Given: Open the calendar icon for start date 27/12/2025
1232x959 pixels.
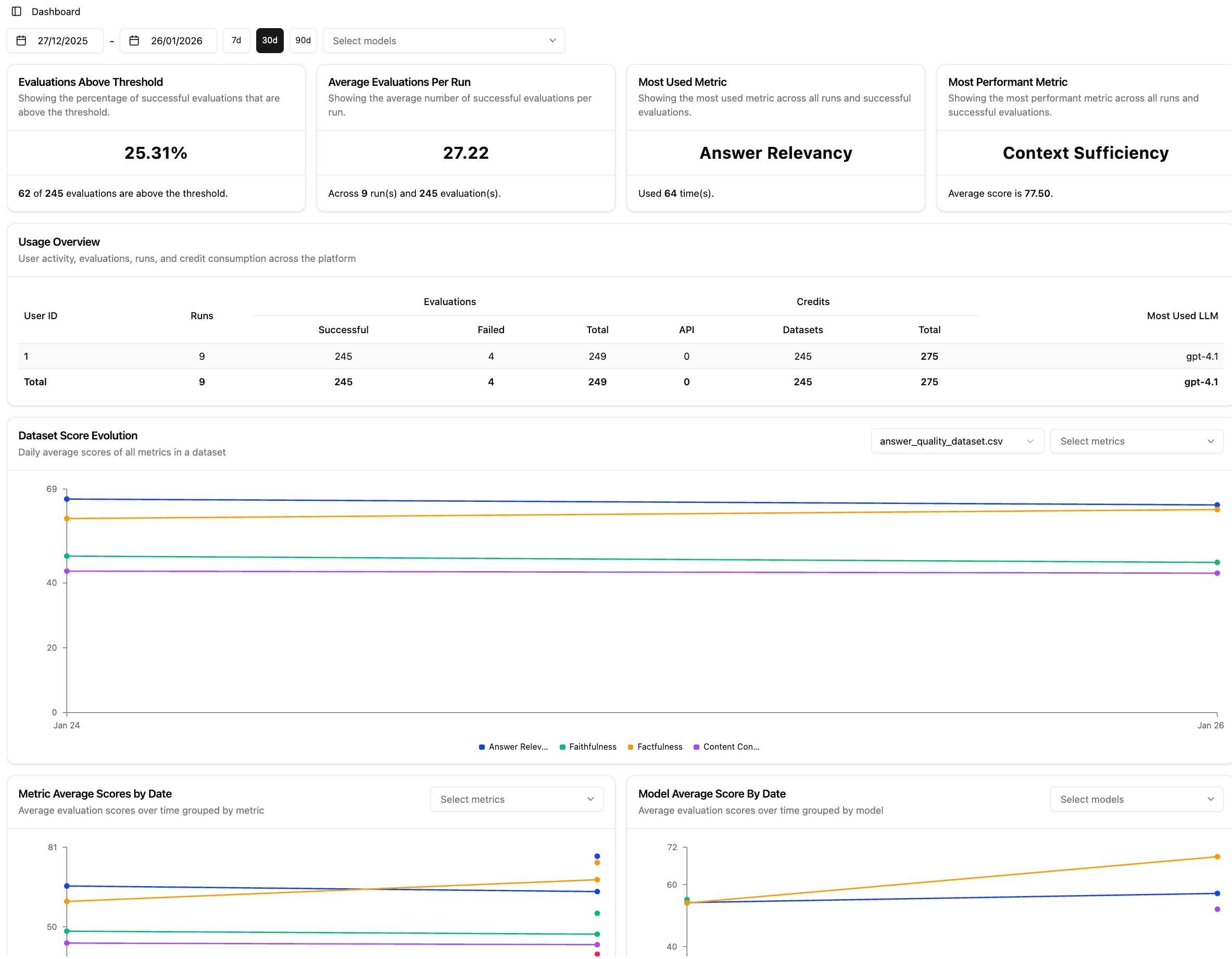Looking at the screenshot, I should point(21,40).
